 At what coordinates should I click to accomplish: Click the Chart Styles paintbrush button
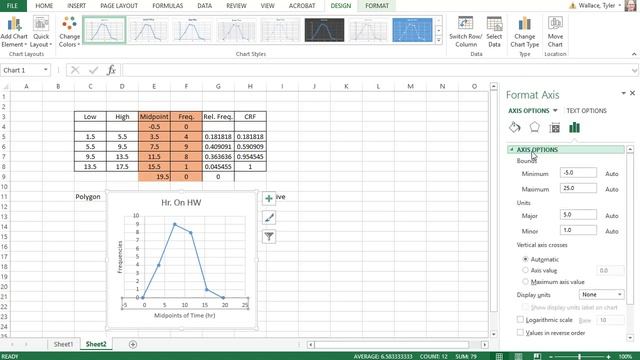pos(269,218)
